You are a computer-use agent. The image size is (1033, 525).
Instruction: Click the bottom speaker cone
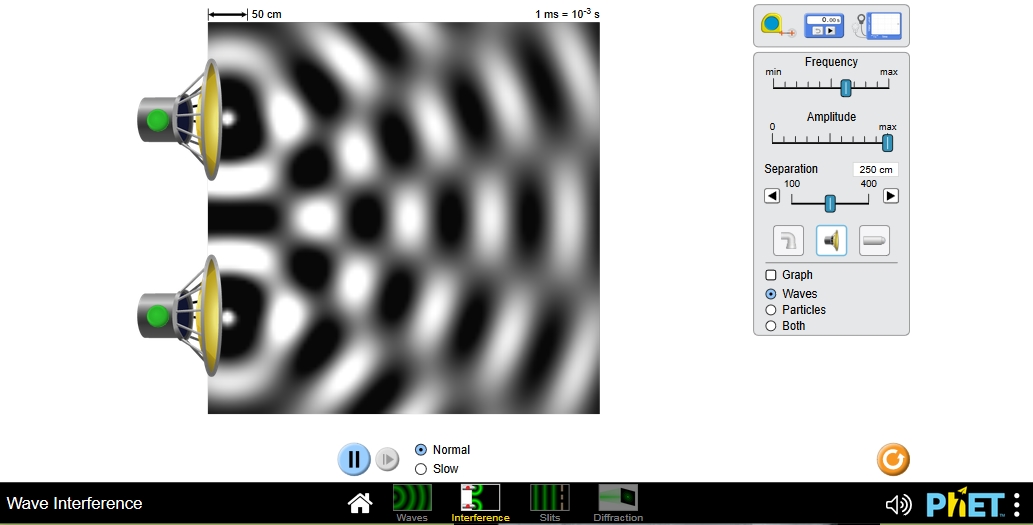click(211, 316)
